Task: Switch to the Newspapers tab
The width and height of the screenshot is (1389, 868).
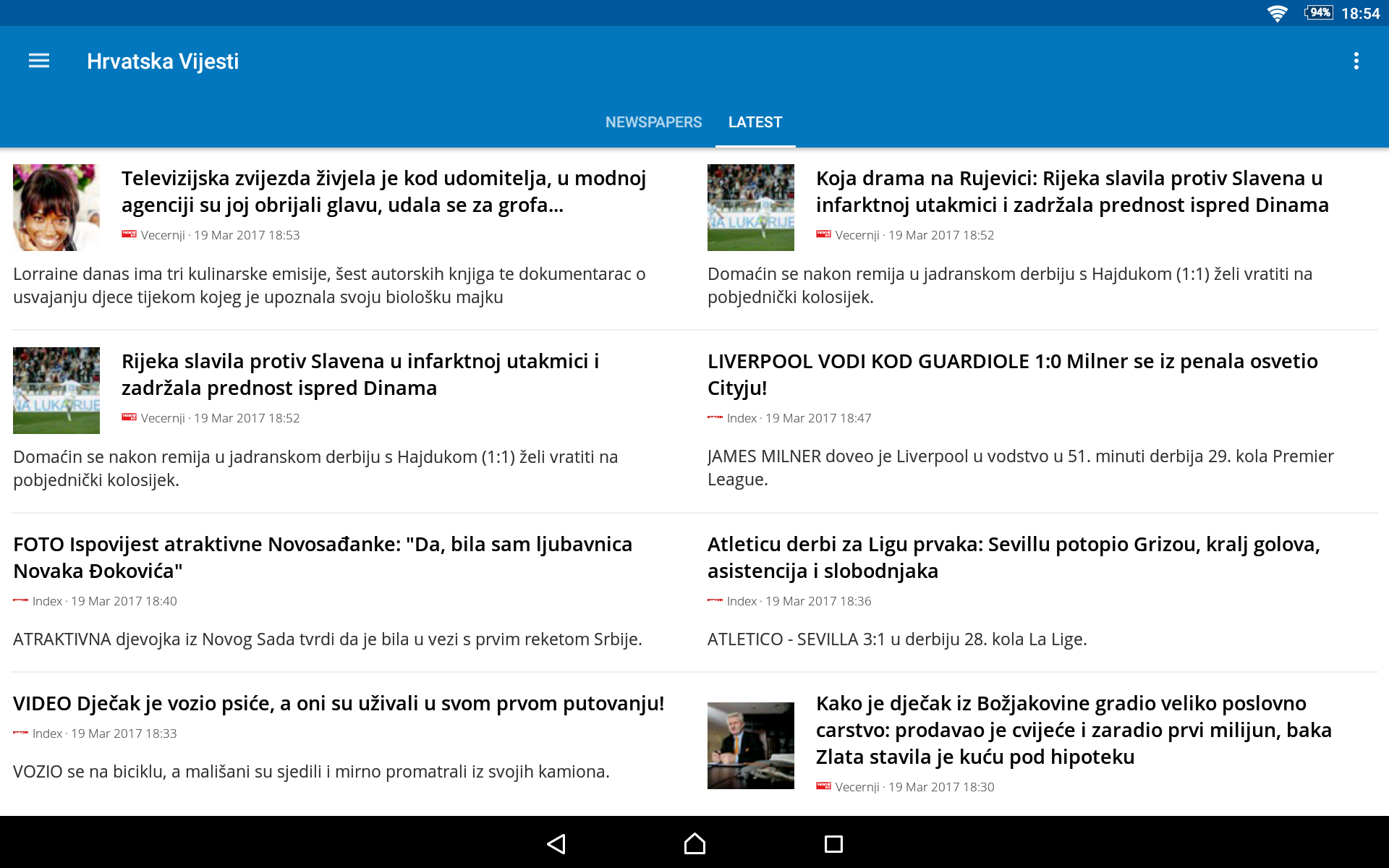Action: [x=653, y=122]
